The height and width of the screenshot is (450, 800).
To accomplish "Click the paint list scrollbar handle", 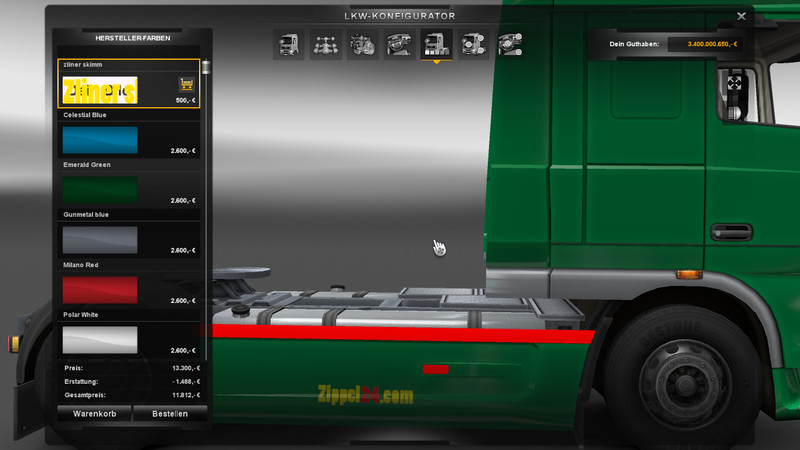I will 206,67.
